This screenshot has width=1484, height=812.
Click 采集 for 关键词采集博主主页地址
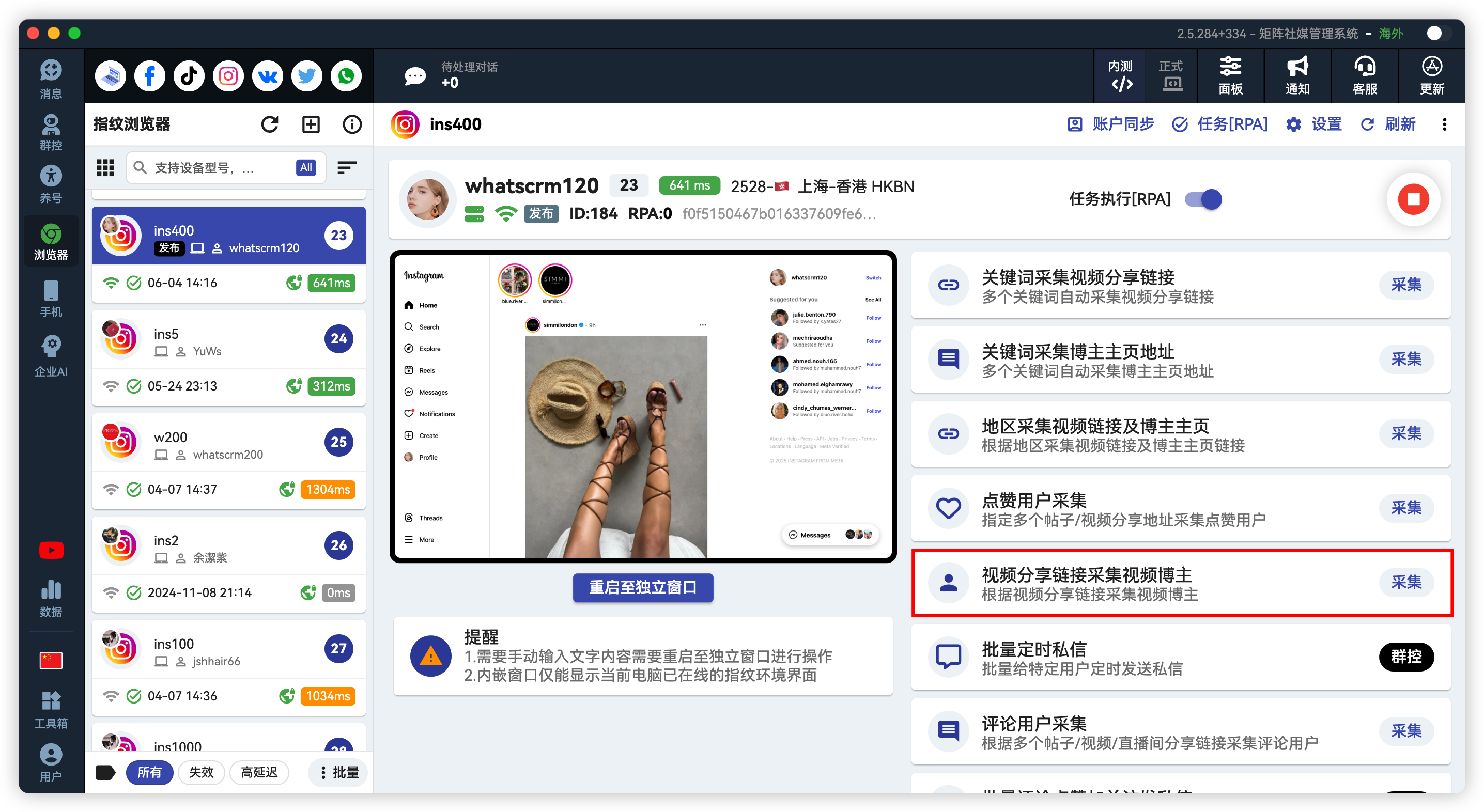pyautogui.click(x=1406, y=360)
